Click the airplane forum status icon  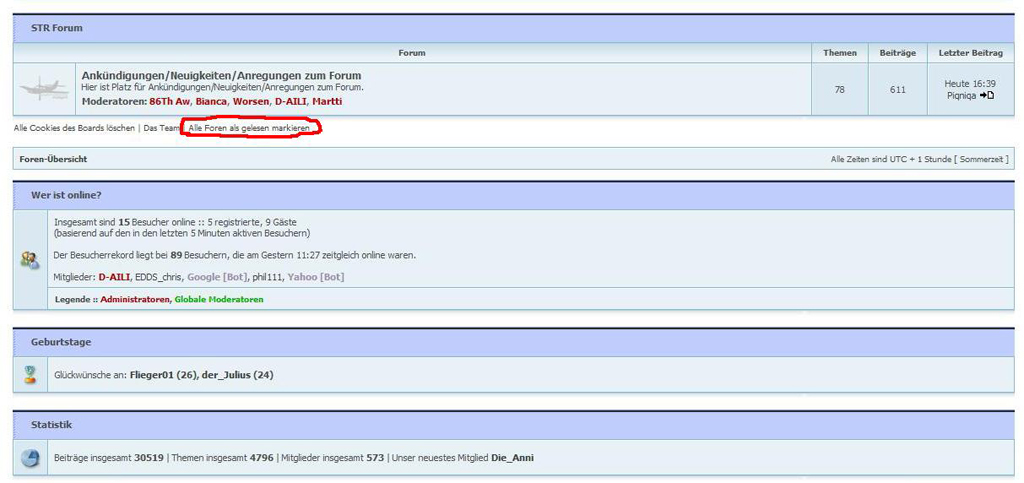click(x=45, y=89)
